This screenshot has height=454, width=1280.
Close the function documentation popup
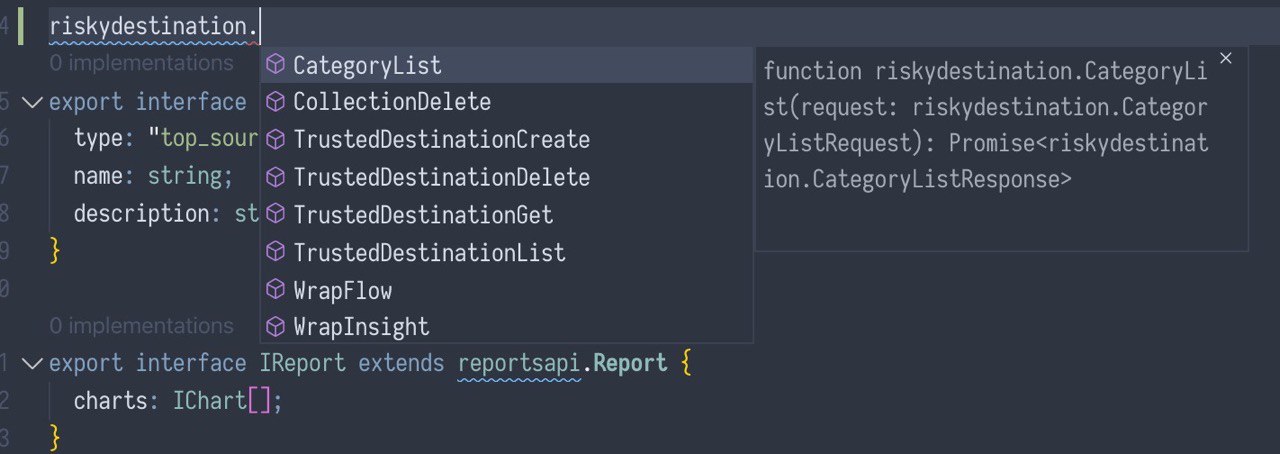click(1226, 59)
